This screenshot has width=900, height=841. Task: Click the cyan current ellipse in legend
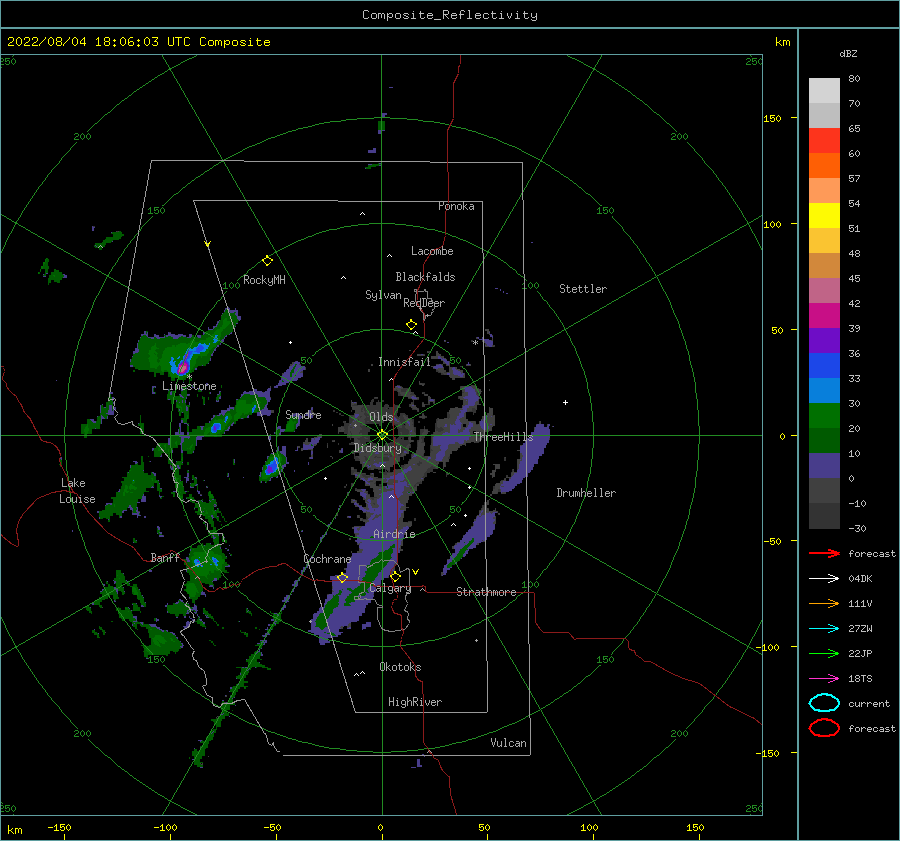824,703
